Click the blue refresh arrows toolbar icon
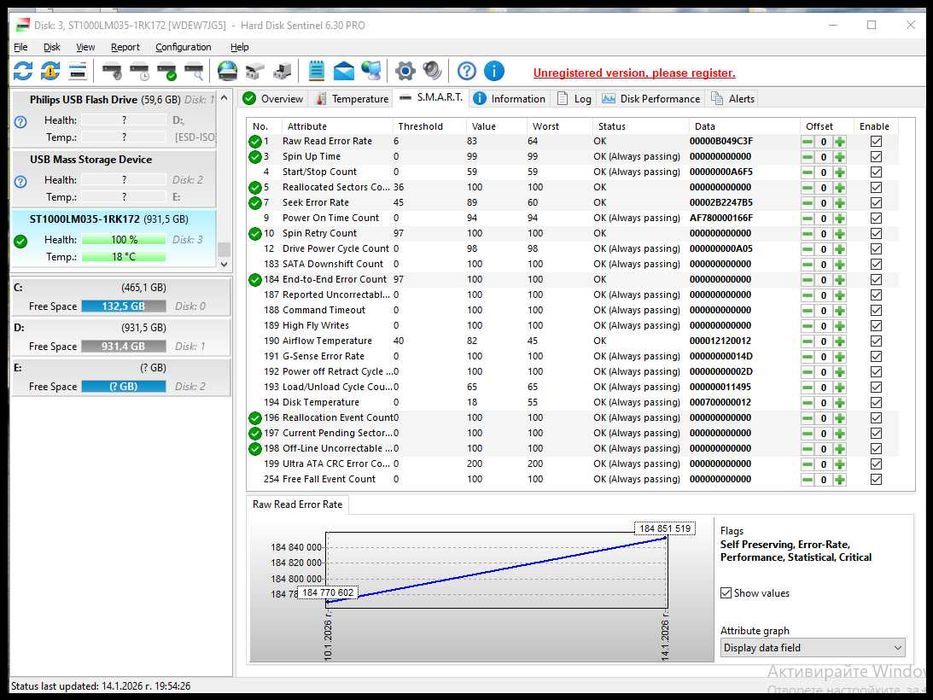Screen dimensions: 933x700 pyautogui.click(x=23, y=71)
